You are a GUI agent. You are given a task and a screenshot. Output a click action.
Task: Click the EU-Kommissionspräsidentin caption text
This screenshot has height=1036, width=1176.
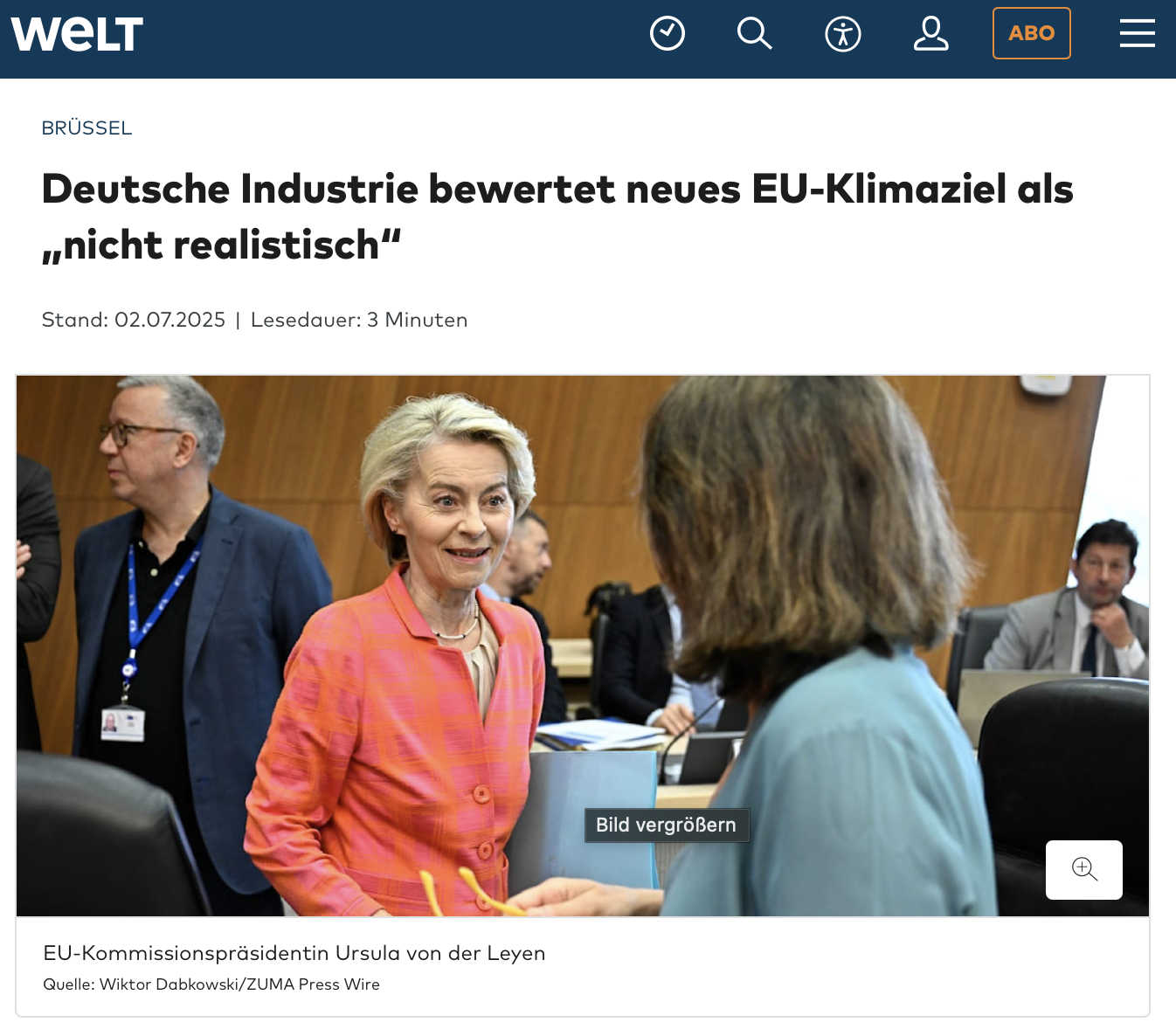click(294, 953)
